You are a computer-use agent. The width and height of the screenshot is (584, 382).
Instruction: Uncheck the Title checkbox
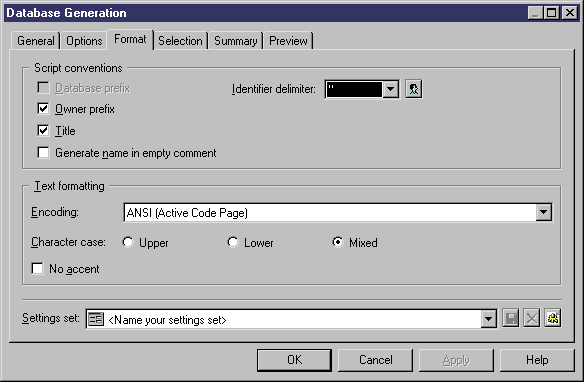click(x=43, y=131)
